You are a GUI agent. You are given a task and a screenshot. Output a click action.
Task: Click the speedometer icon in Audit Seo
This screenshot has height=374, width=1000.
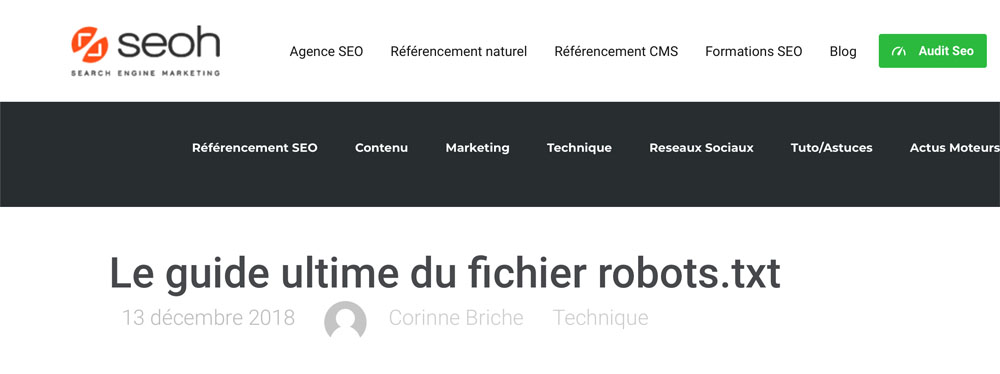coord(899,51)
